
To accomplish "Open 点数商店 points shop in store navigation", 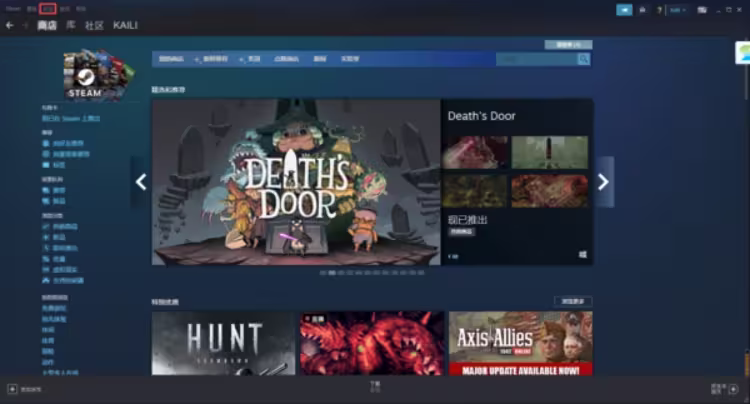I will [287, 59].
